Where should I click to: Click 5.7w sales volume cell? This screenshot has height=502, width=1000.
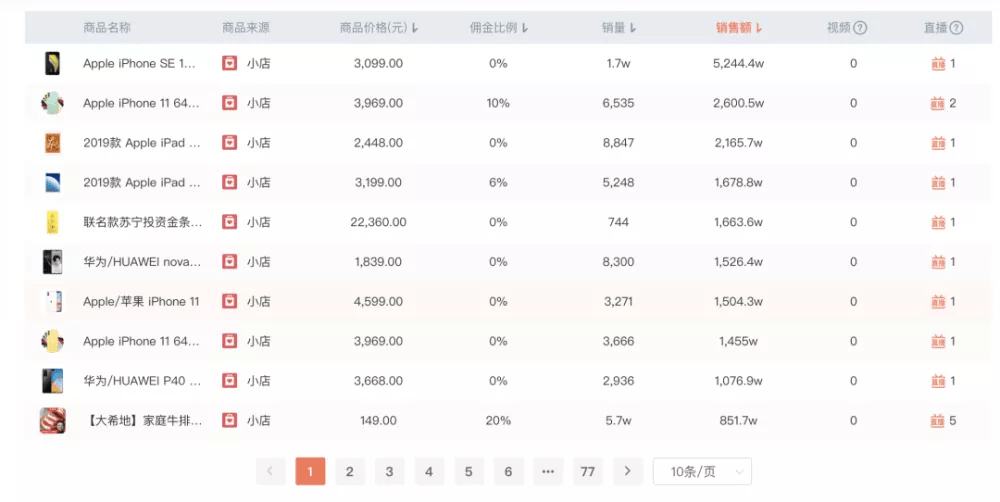(x=618, y=420)
